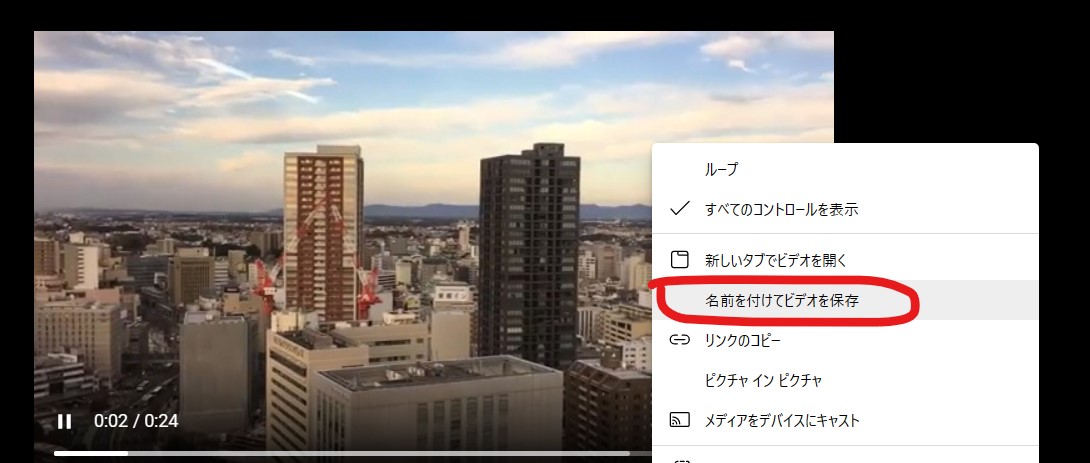This screenshot has width=1090, height=463.
Task: Click the cast icon beside メディアをデバイスにキャスト
Action: (679, 420)
